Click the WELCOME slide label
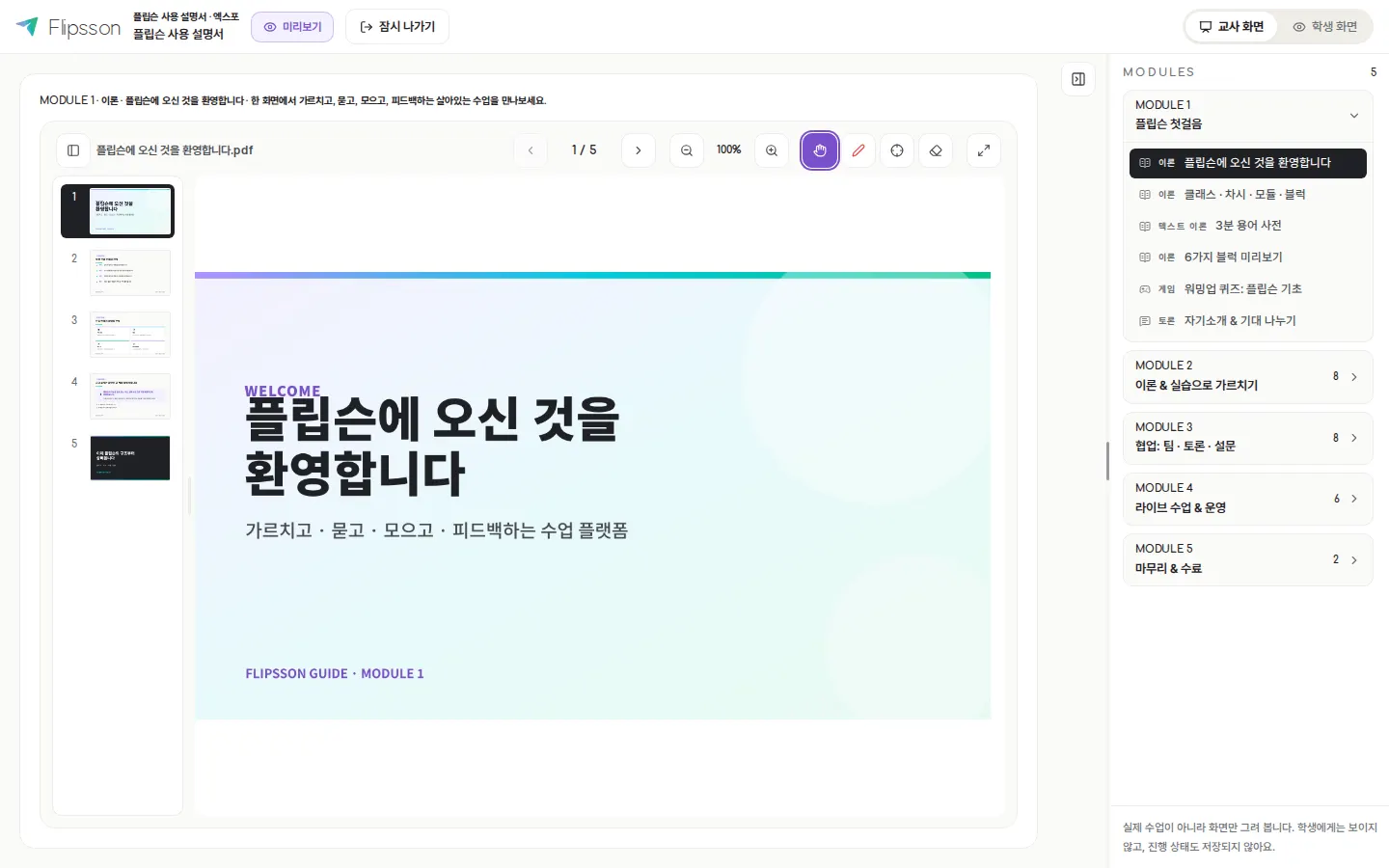The image size is (1389, 868). point(283,391)
